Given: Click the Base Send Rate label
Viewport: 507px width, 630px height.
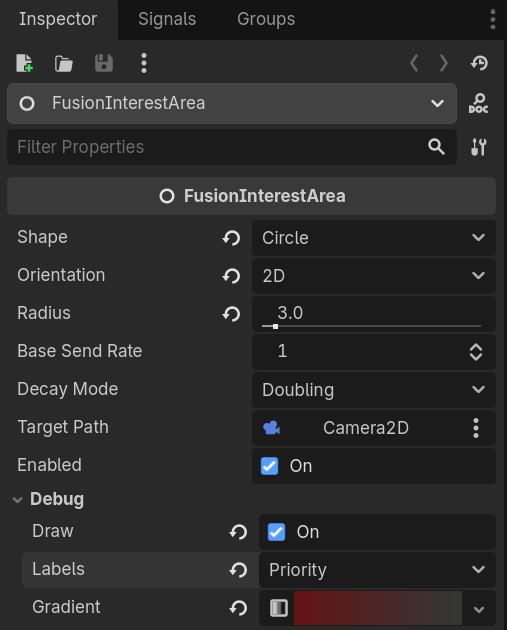Looking at the screenshot, I should point(80,351).
